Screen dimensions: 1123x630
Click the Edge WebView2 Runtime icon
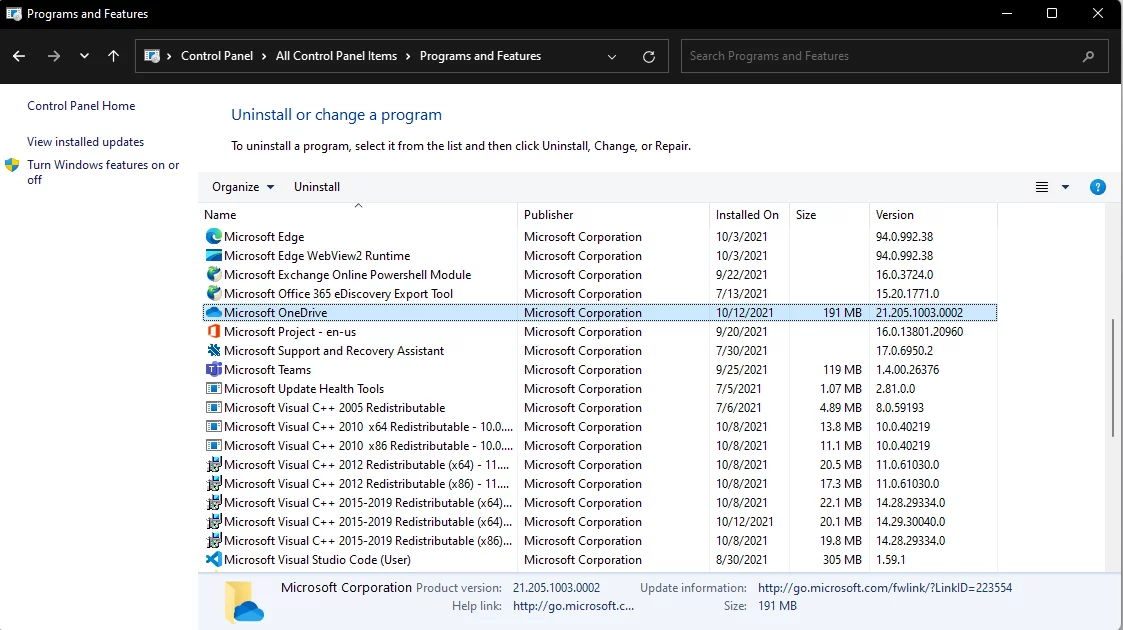pyautogui.click(x=213, y=256)
